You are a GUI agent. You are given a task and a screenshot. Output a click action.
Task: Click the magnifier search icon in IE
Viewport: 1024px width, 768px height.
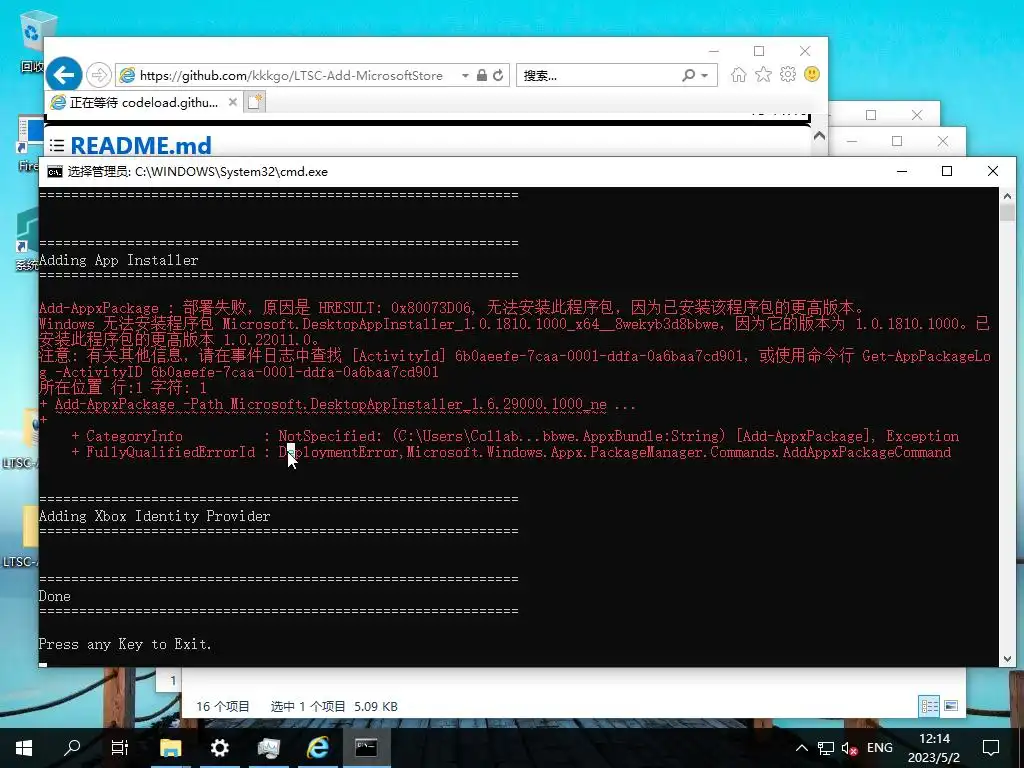click(688, 75)
